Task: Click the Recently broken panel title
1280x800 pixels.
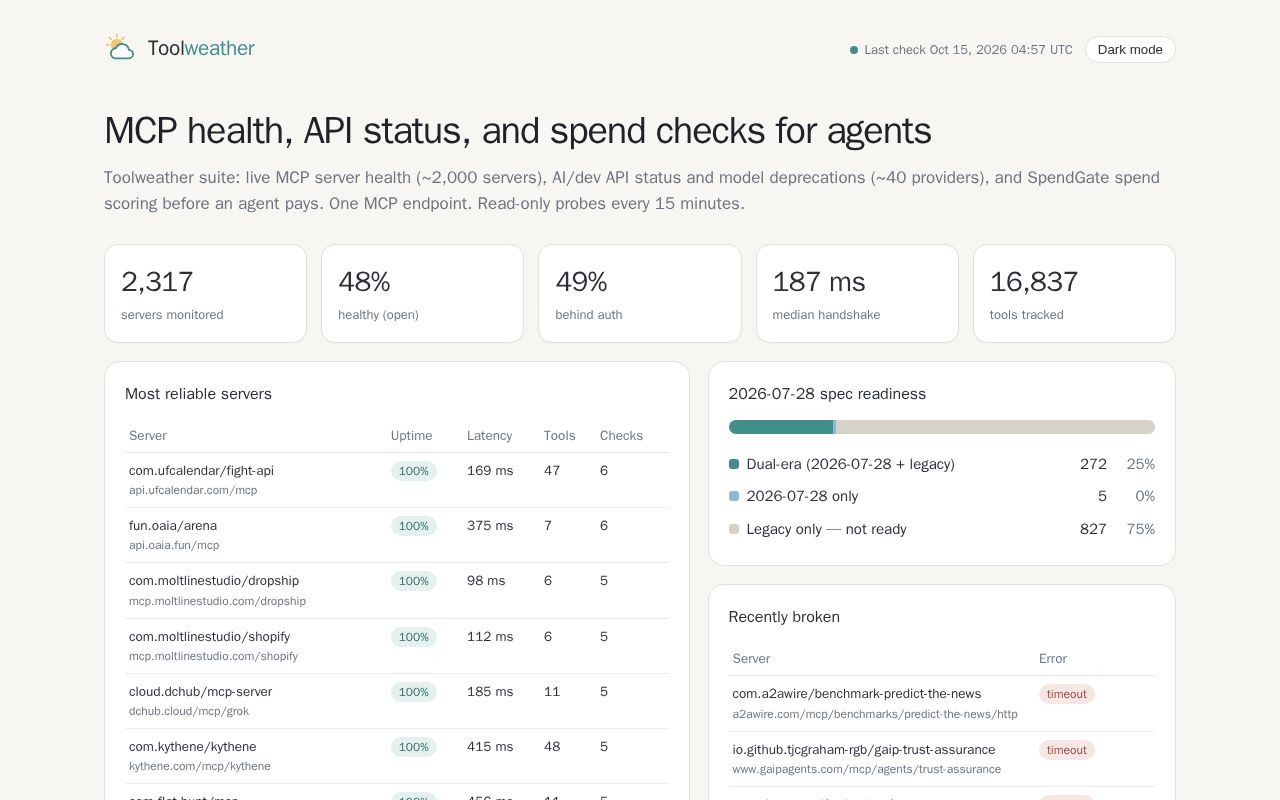Action: click(784, 617)
